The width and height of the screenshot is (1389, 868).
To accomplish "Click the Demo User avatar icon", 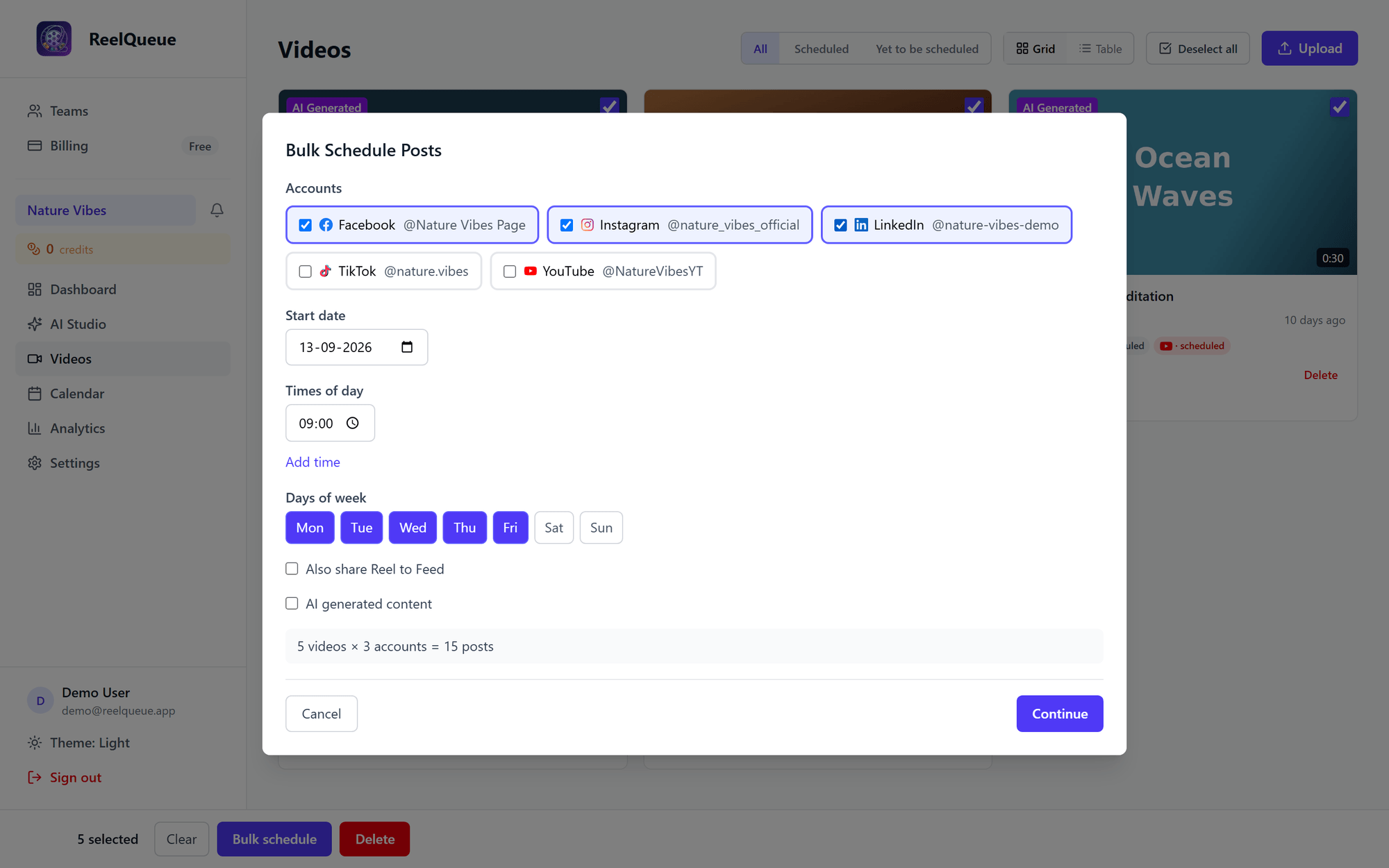I will click(40, 701).
